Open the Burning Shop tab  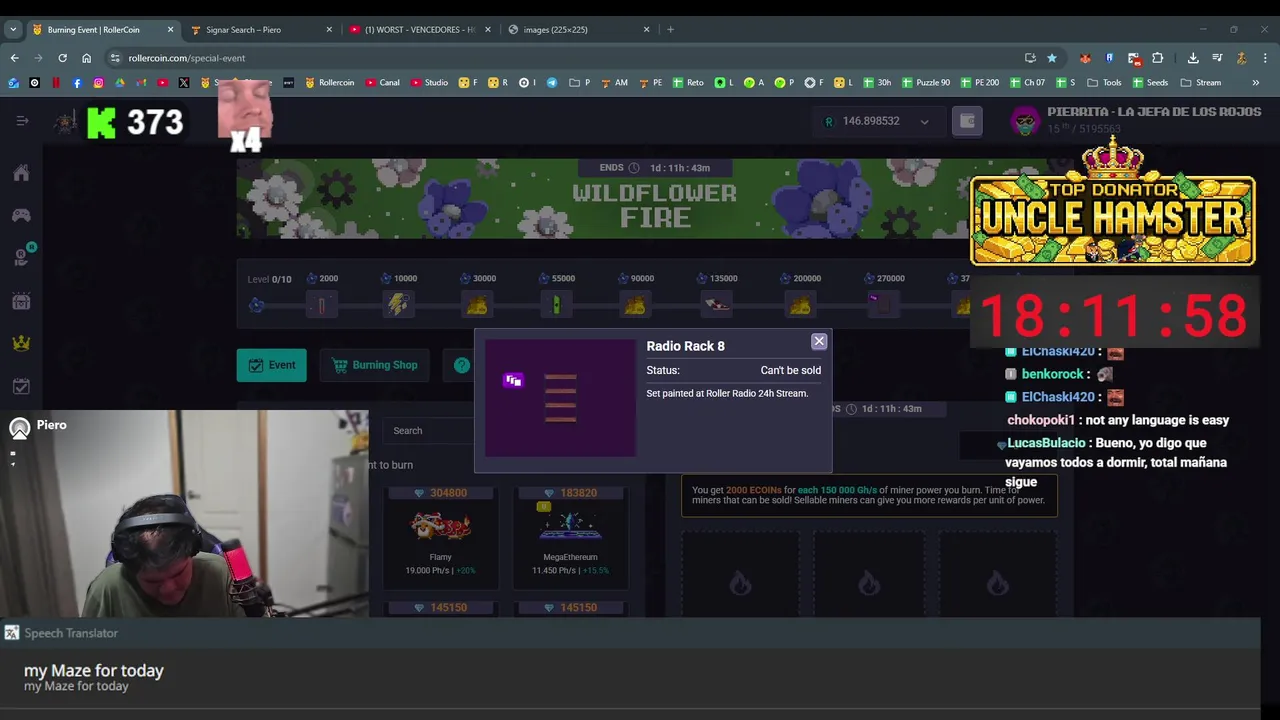[x=374, y=365]
